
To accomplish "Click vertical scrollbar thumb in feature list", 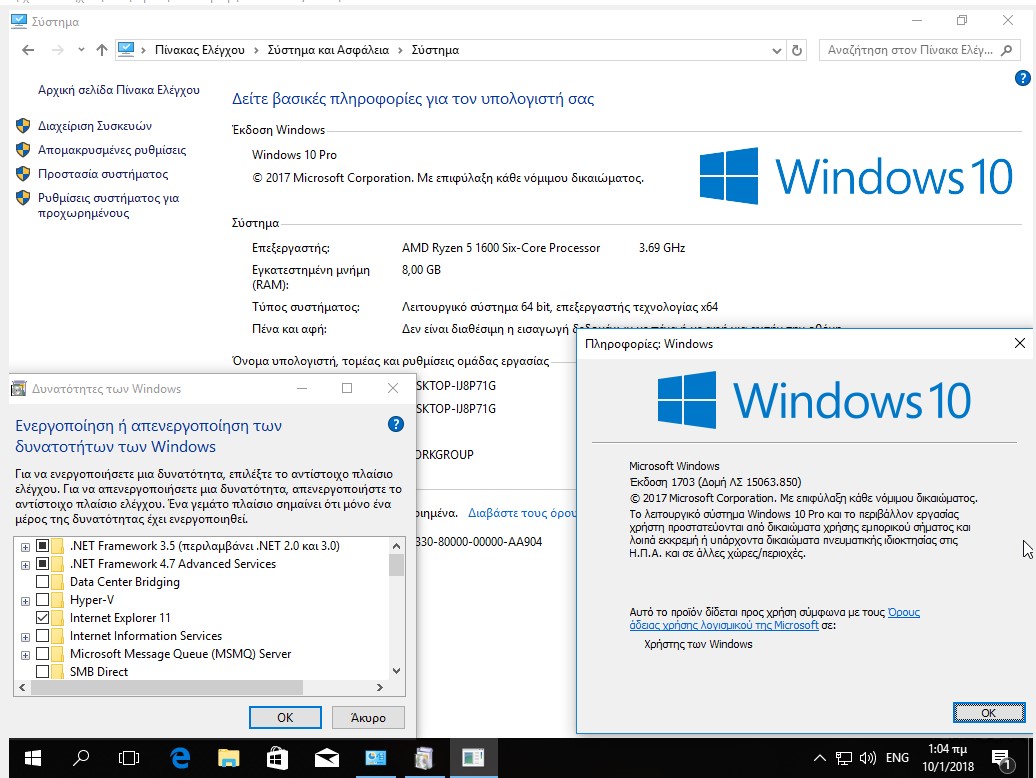I will coord(396,565).
